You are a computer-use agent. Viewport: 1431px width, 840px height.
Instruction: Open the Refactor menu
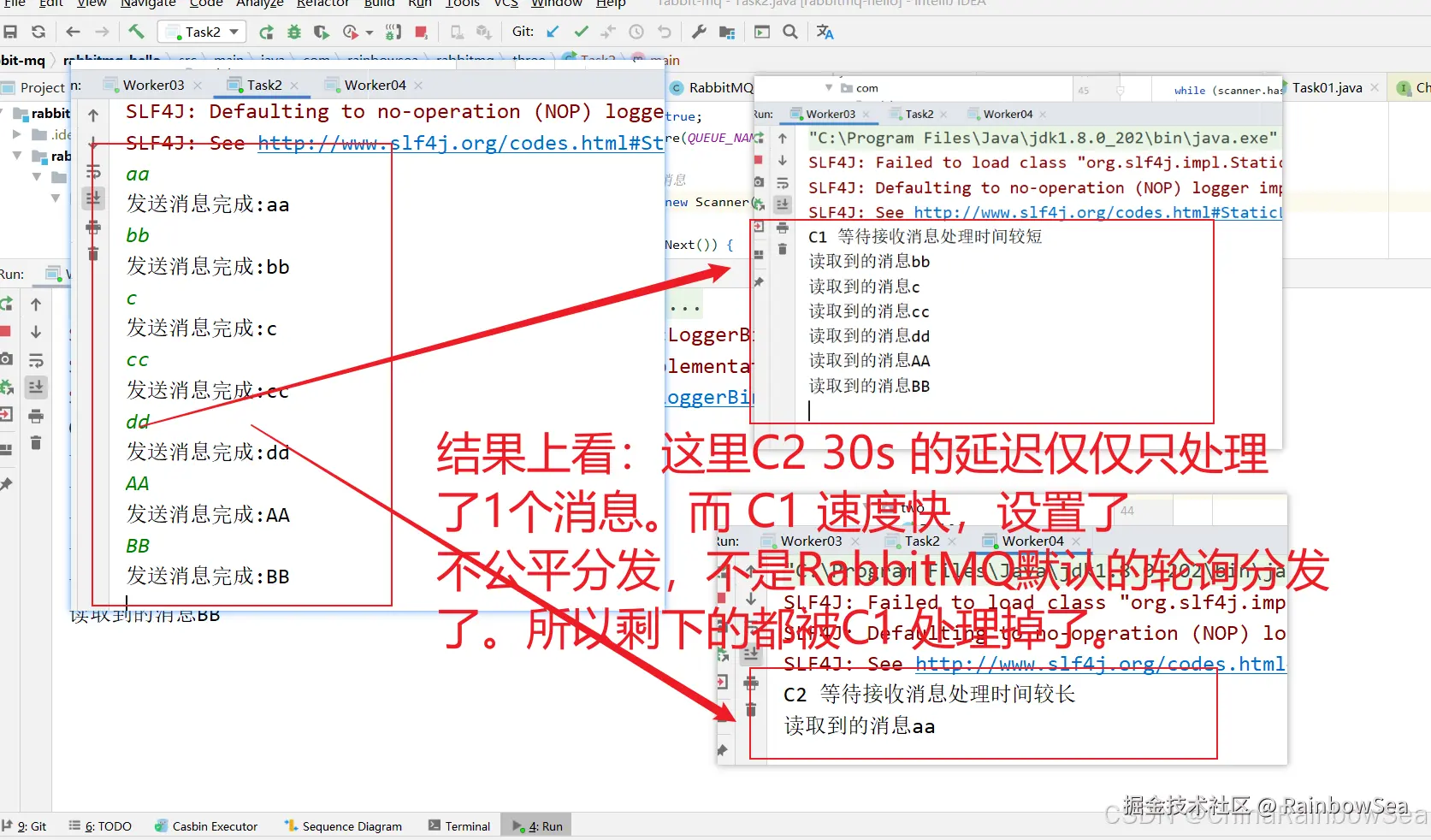[322, 4]
